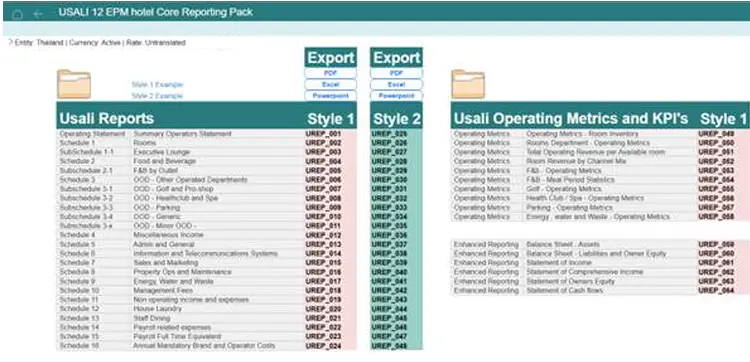Open Style 2 report UREP_027
The image size is (750, 362).
click(389, 152)
